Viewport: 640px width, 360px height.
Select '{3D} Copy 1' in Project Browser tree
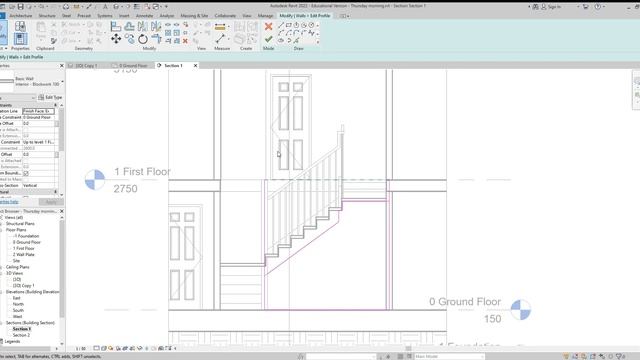[x=24, y=286]
